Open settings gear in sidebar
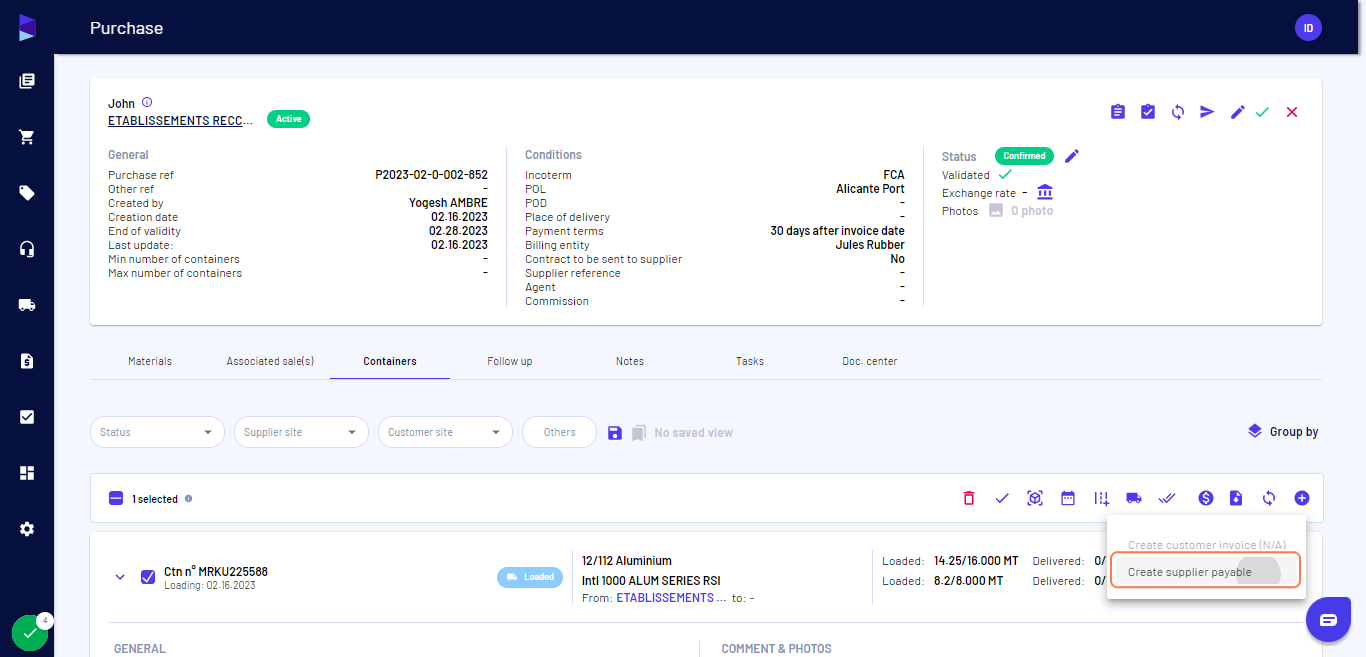This screenshot has height=657, width=1366. point(27,529)
